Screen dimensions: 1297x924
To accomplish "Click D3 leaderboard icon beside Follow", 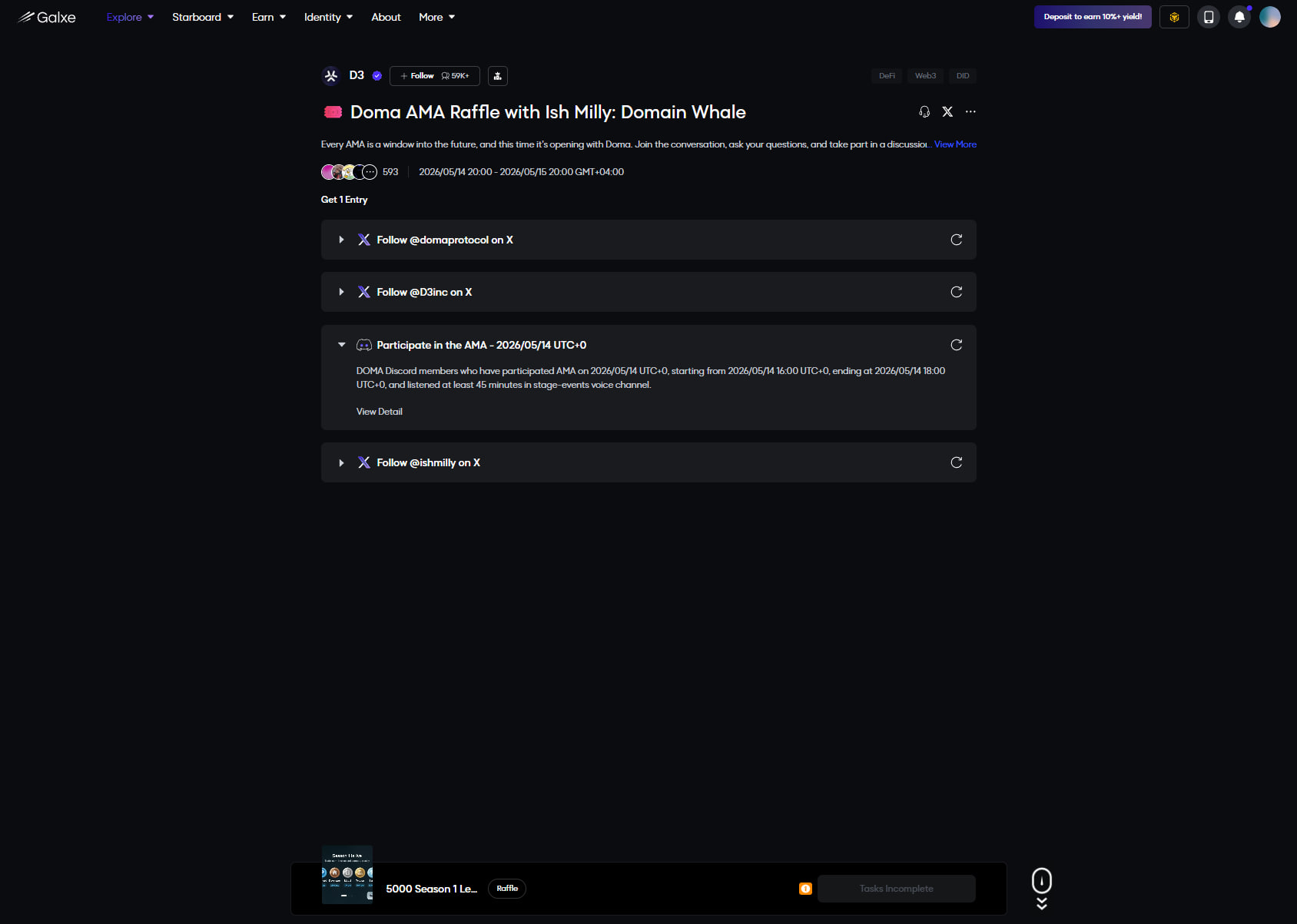I will 498,76.
